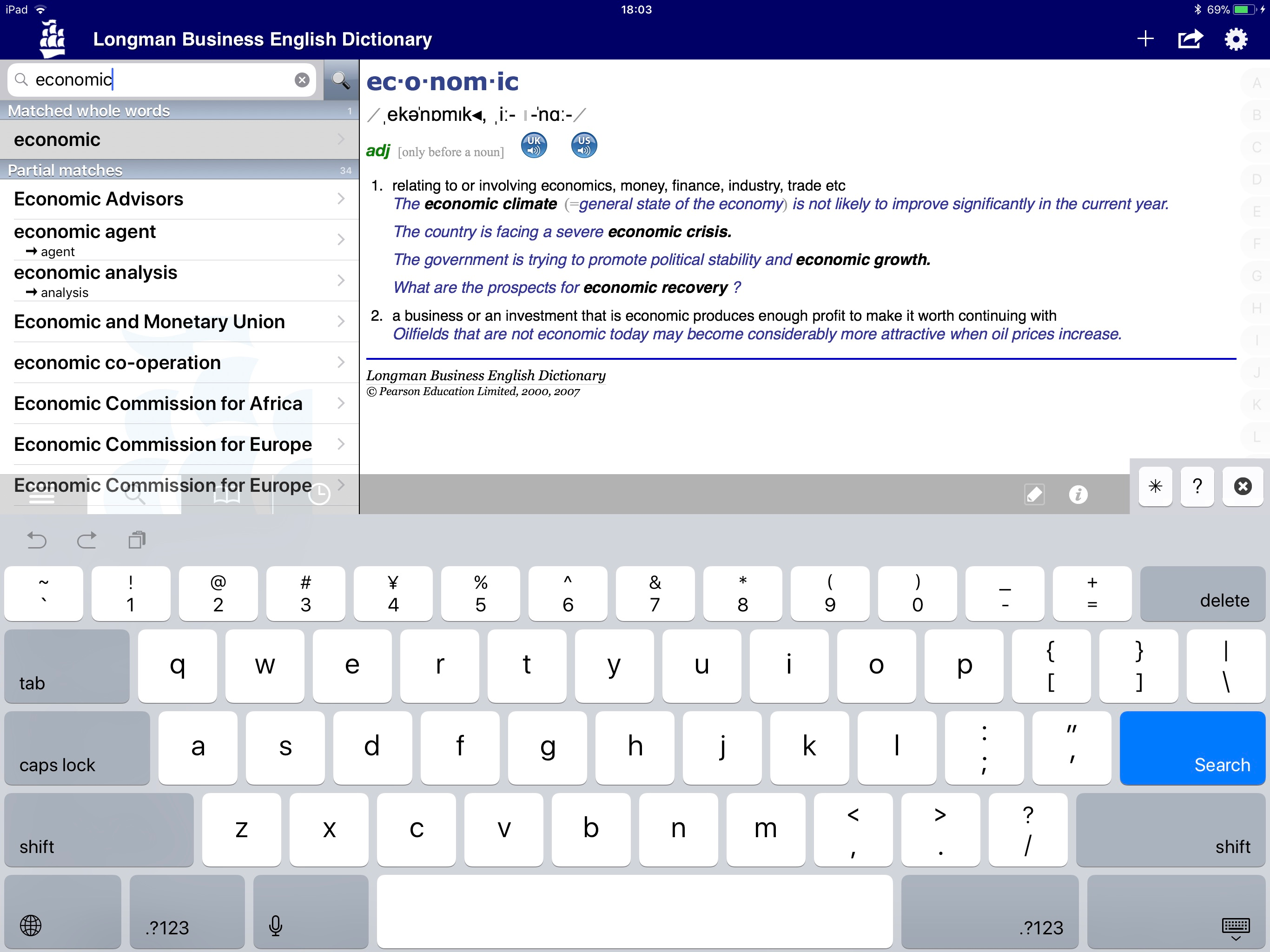1270x952 pixels.
Task: Switch keyboard to .?123 symbols on left
Action: pyautogui.click(x=186, y=911)
